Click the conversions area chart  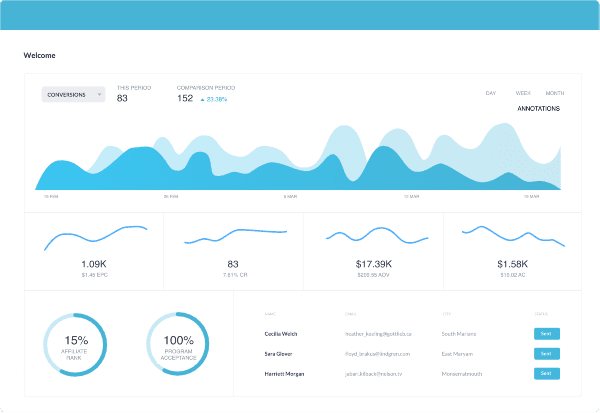click(300, 160)
